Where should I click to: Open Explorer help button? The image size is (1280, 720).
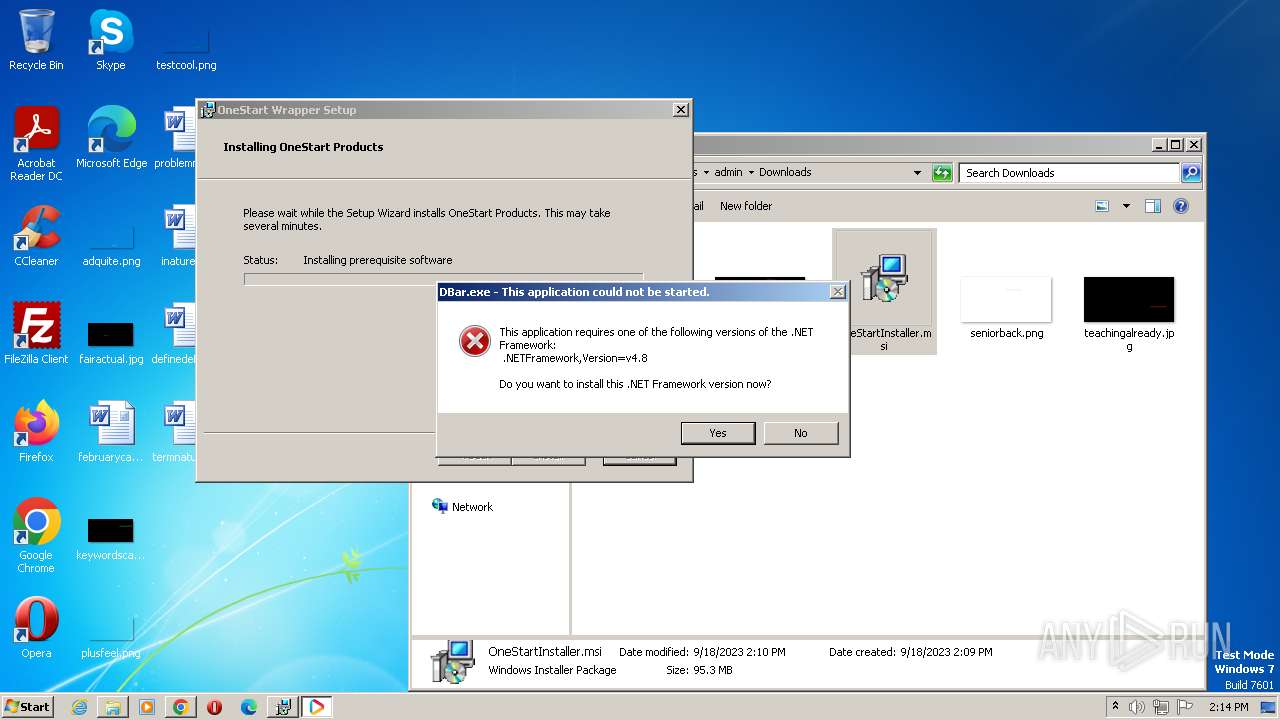(1181, 206)
